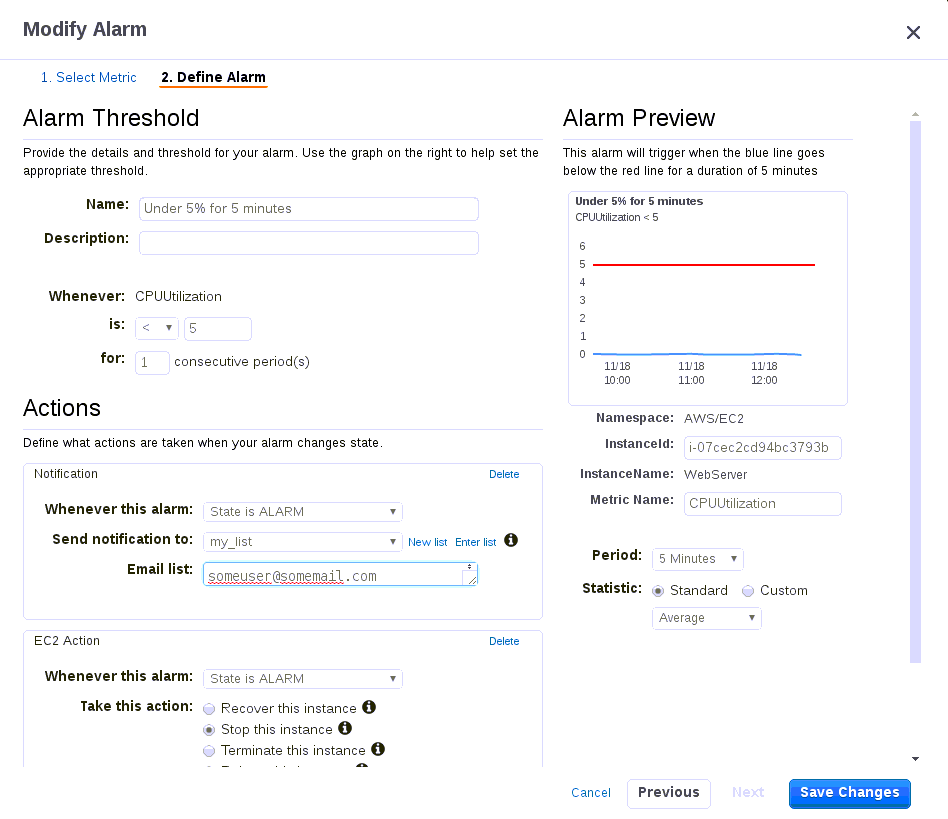Click the New list link

428,541
